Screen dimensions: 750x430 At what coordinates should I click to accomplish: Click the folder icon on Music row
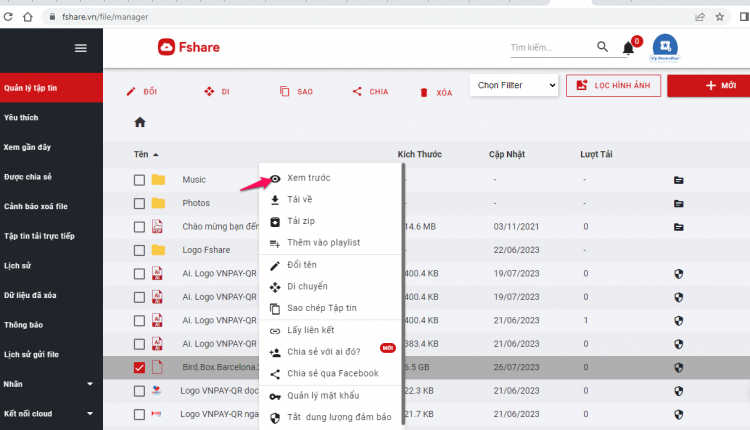pyautogui.click(x=678, y=180)
